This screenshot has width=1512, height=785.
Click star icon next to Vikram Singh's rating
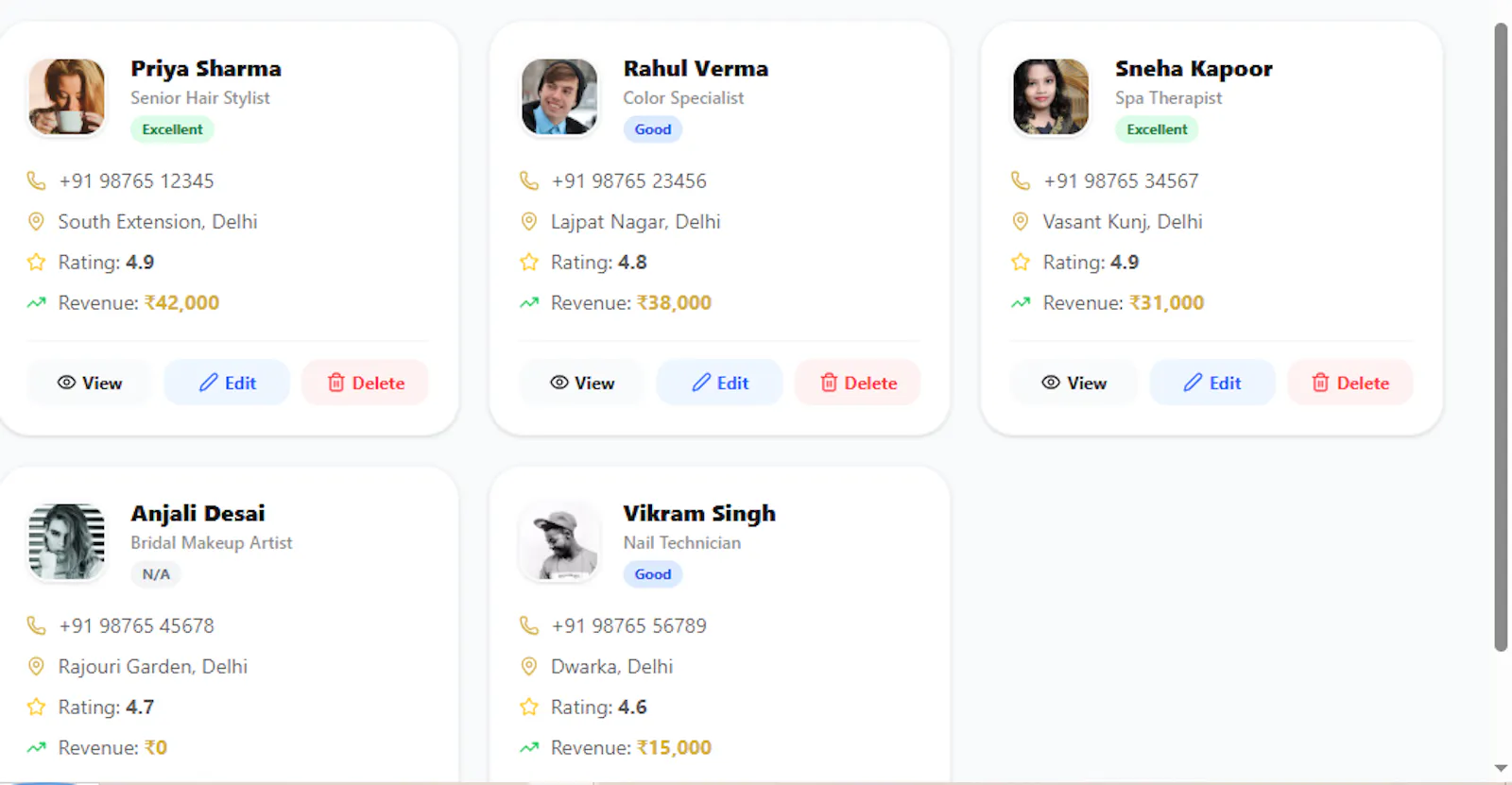[529, 708]
